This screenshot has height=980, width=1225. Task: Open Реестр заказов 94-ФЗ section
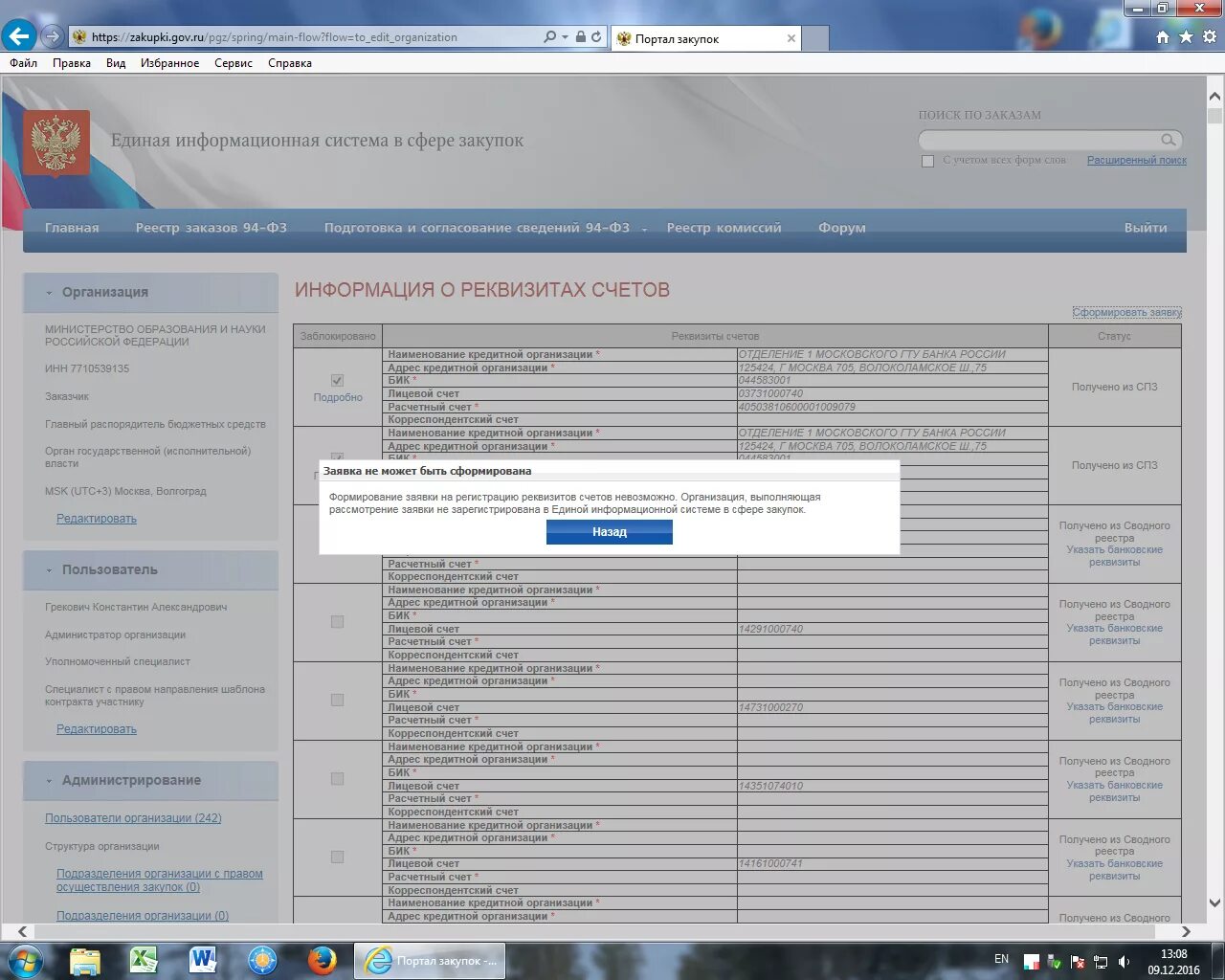212,228
